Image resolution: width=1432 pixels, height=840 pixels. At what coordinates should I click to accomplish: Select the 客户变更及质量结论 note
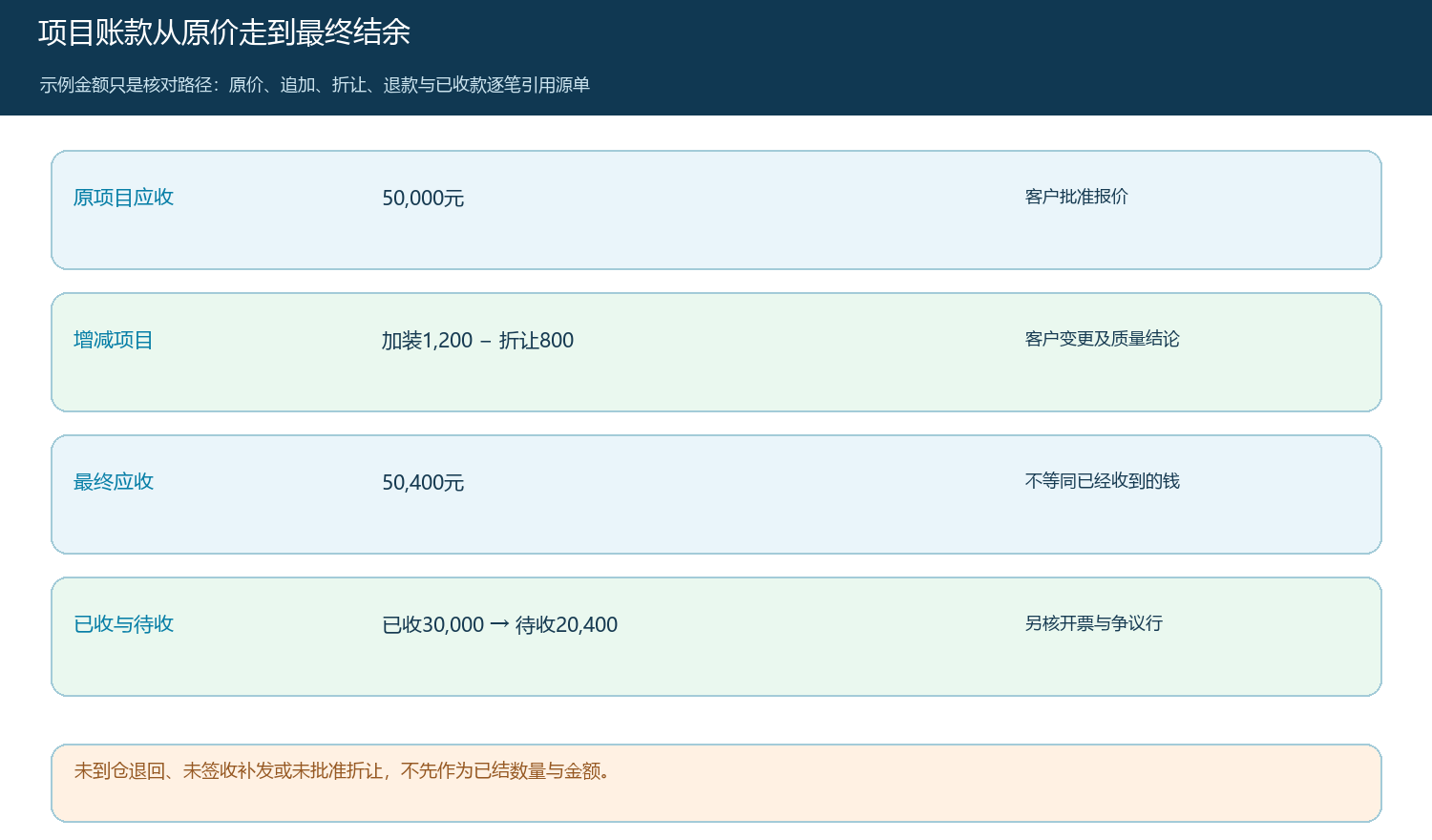tap(1103, 339)
